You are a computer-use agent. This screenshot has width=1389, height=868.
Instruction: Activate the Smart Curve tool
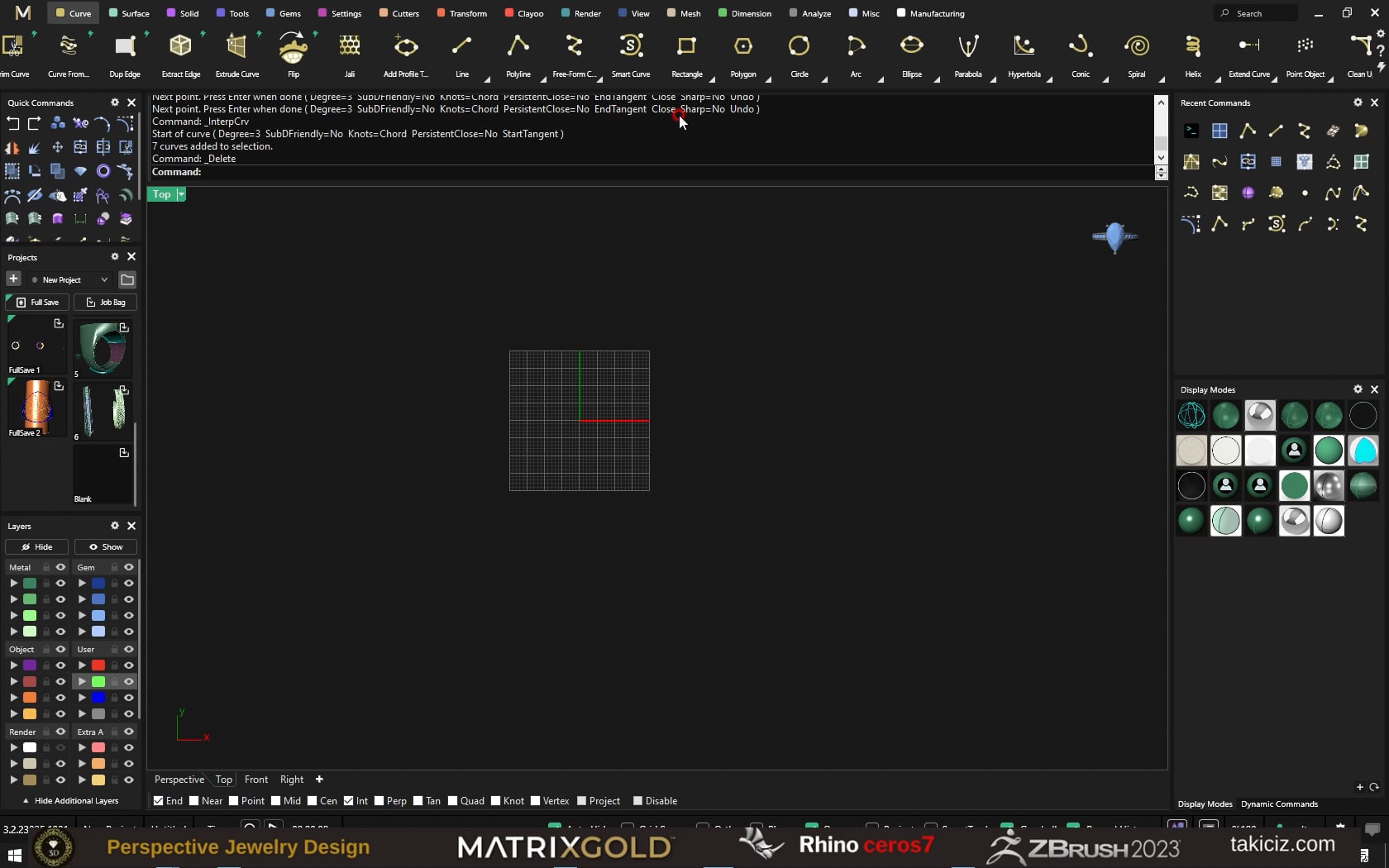coord(631,55)
